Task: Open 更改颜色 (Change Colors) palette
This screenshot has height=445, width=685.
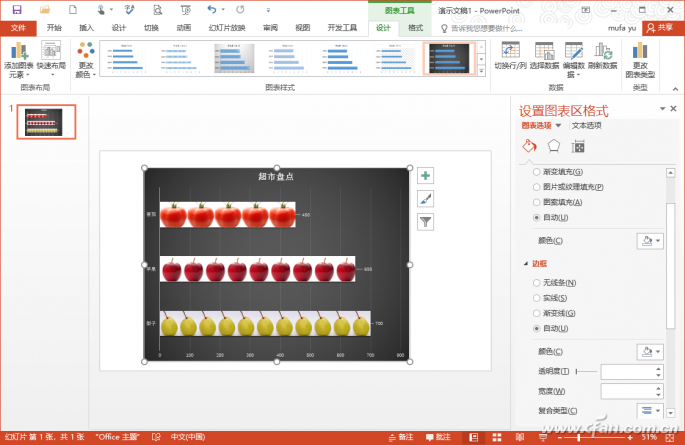Action: pyautogui.click(x=86, y=60)
